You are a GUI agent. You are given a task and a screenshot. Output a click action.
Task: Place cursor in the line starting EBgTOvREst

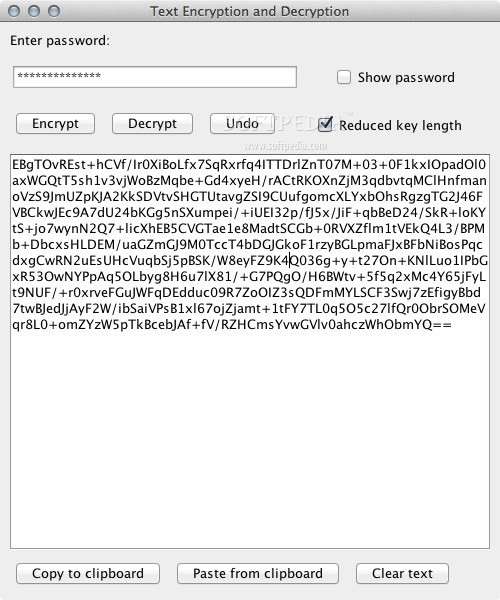(249, 165)
